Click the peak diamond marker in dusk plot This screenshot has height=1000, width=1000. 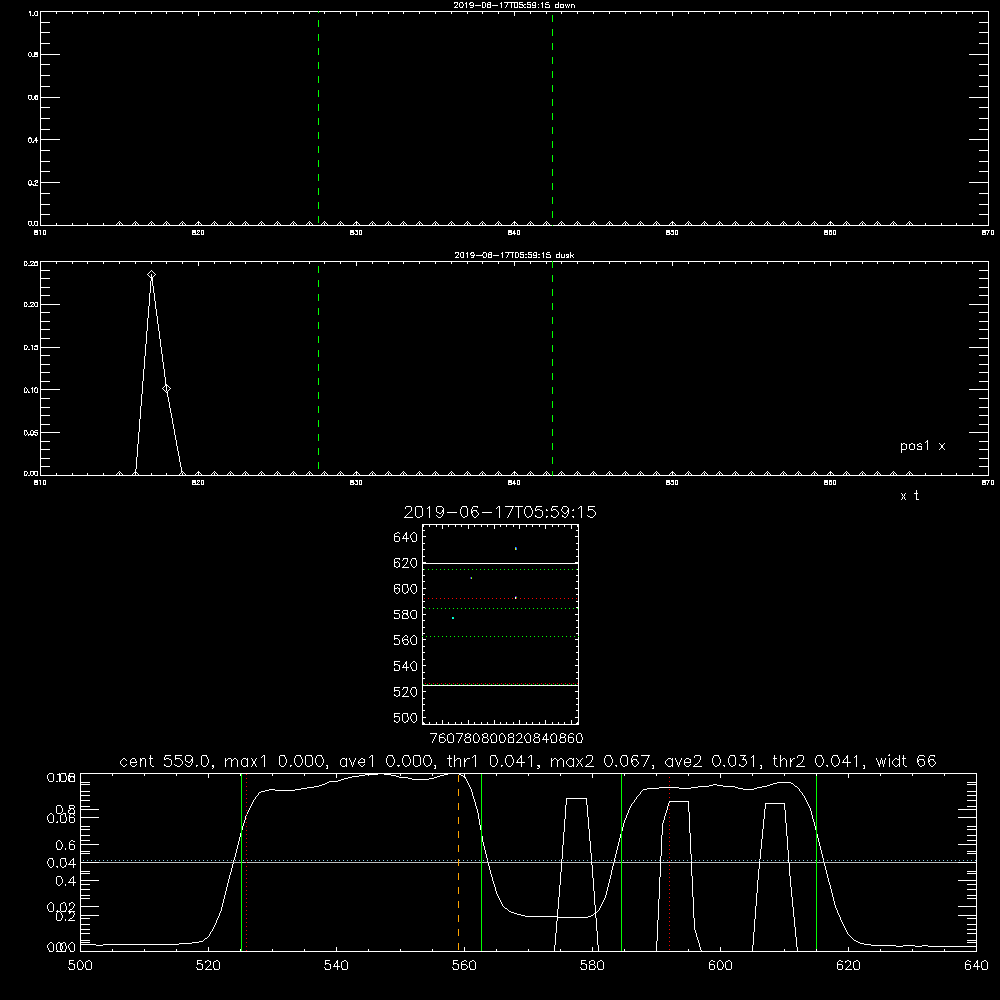[151, 275]
